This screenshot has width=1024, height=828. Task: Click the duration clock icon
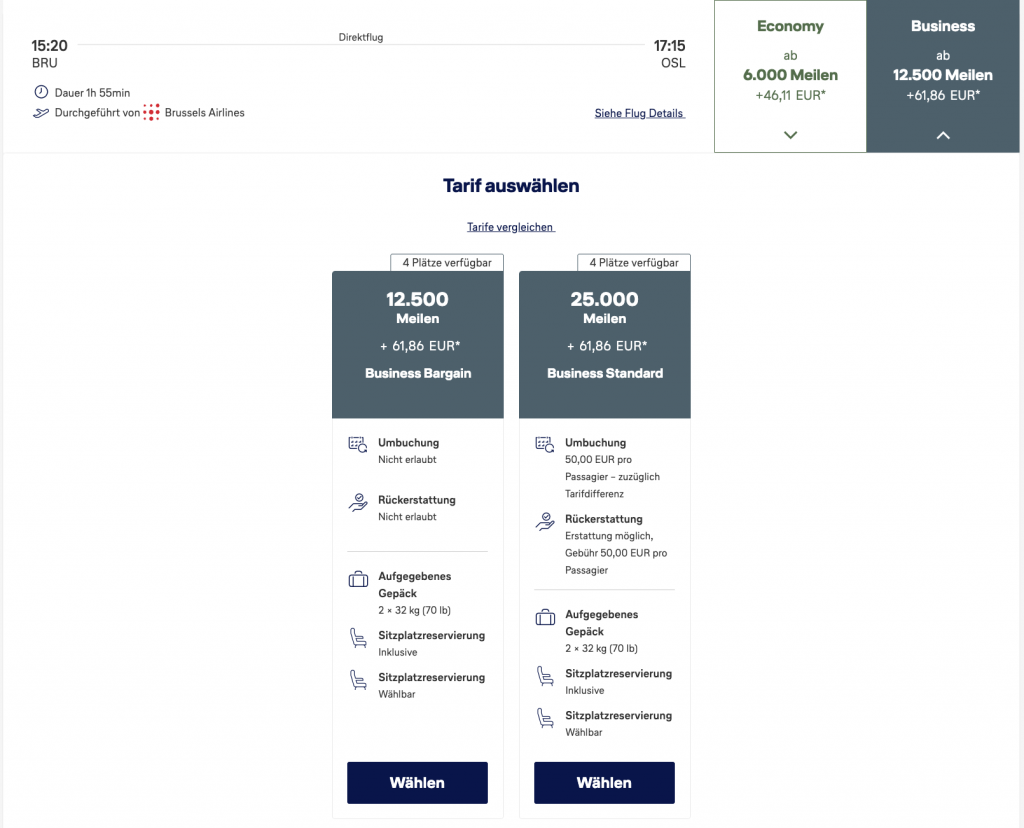[x=41, y=93]
